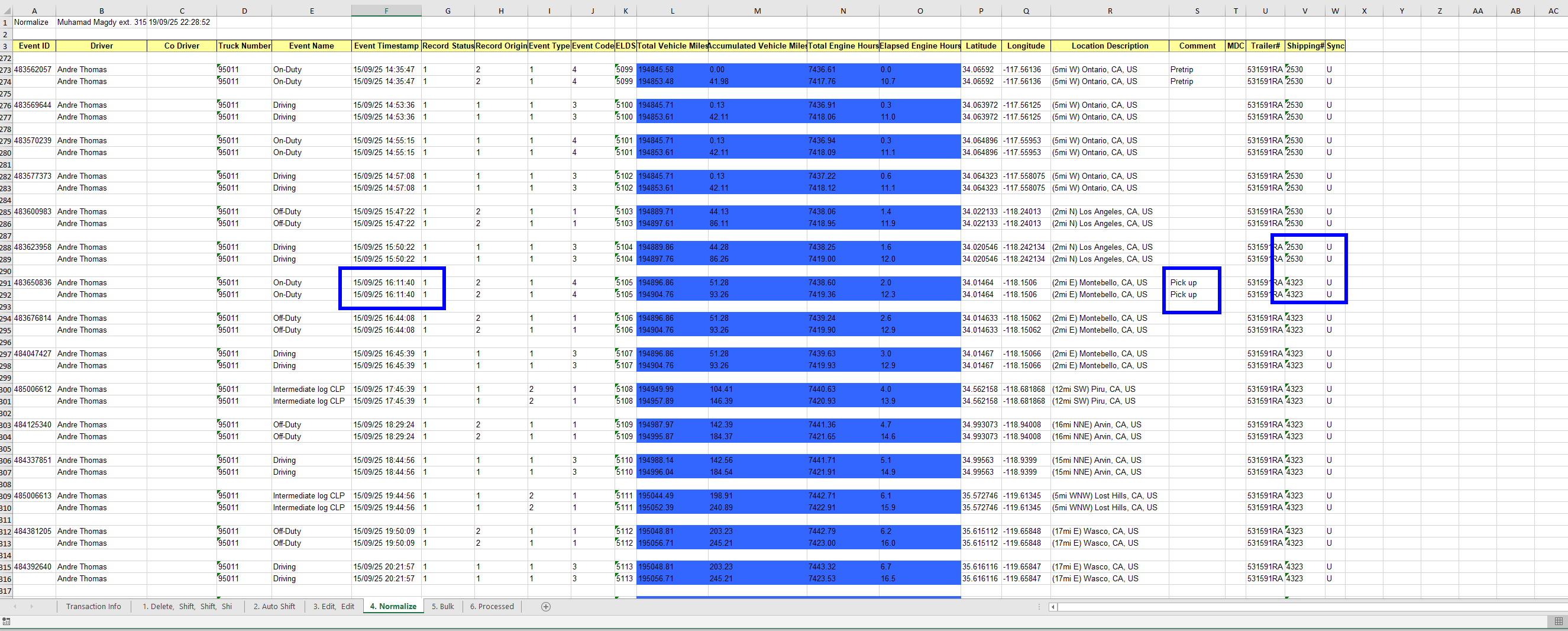Screen dimensions: 1568x631
Task: Click the 'Longitude' header cell
Action: coord(1026,46)
